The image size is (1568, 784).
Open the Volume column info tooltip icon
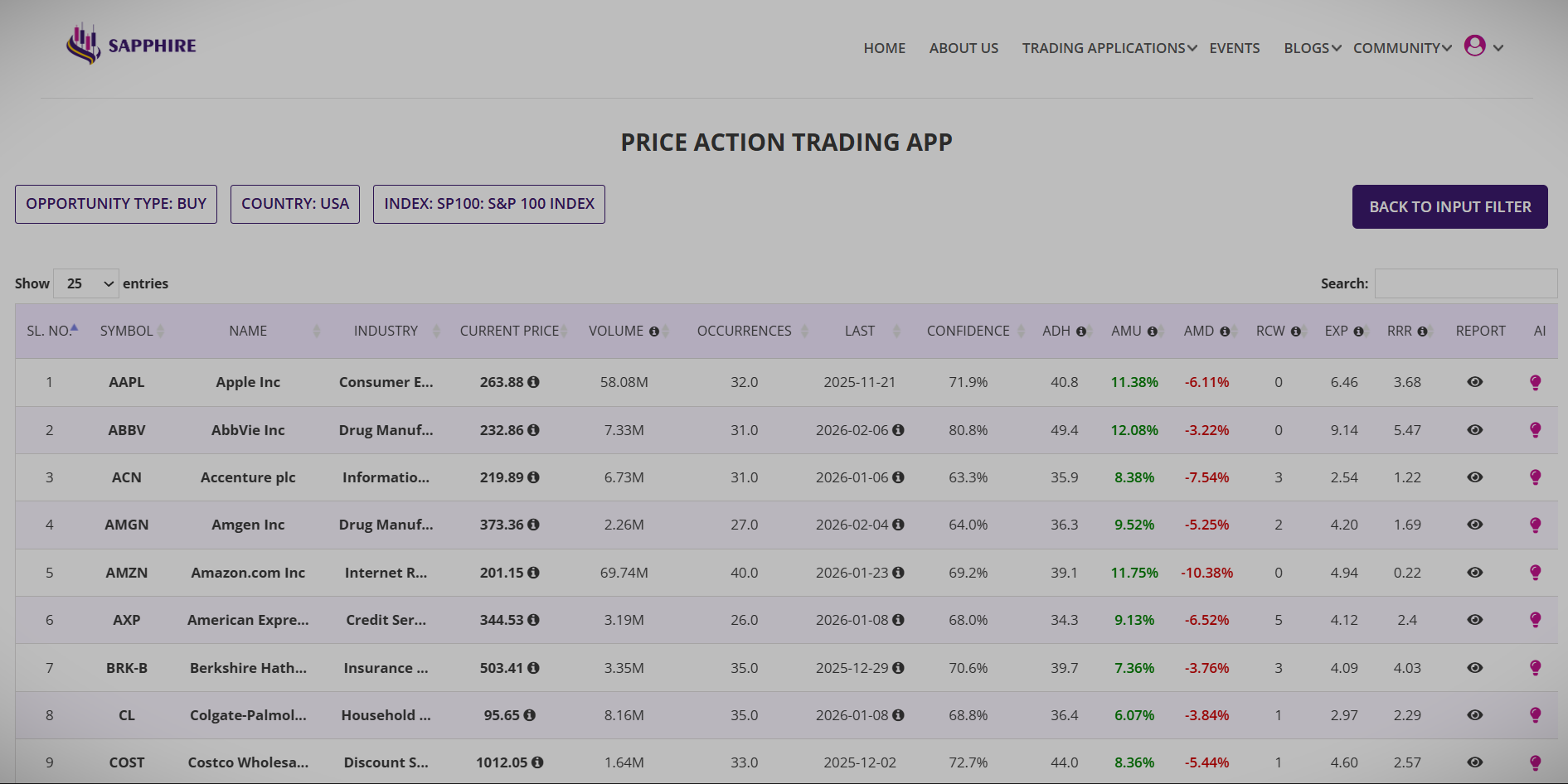click(x=654, y=331)
